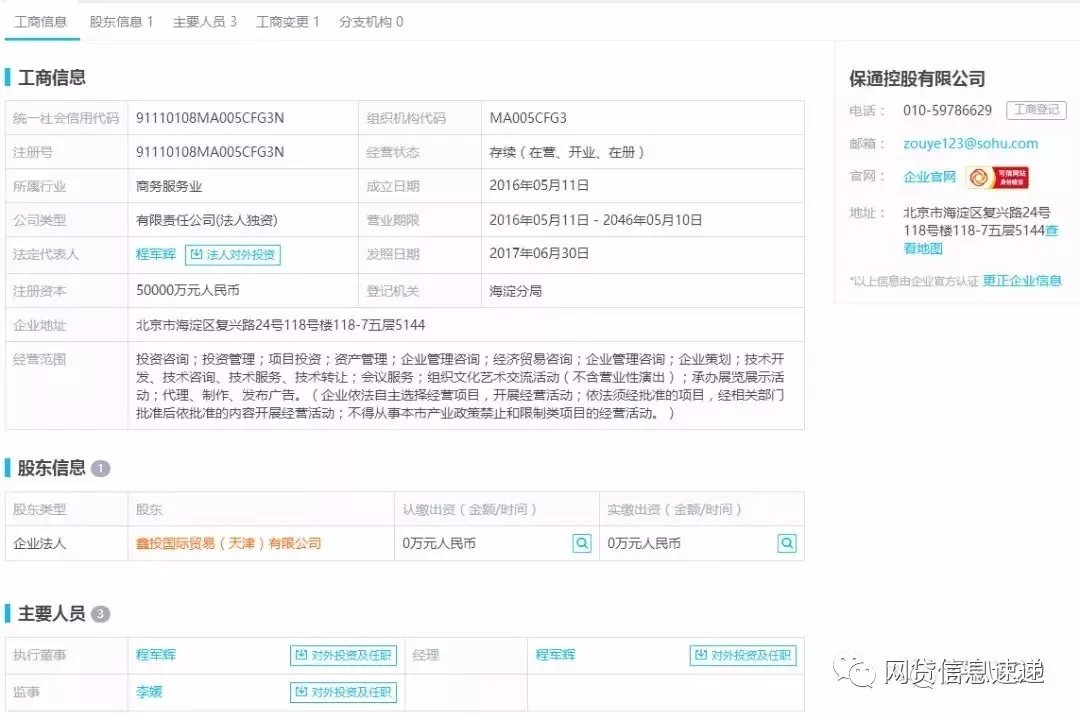The width and height of the screenshot is (1080, 720).
Task: Click magnifier icon in 实缴出资 cell
Action: click(x=787, y=544)
